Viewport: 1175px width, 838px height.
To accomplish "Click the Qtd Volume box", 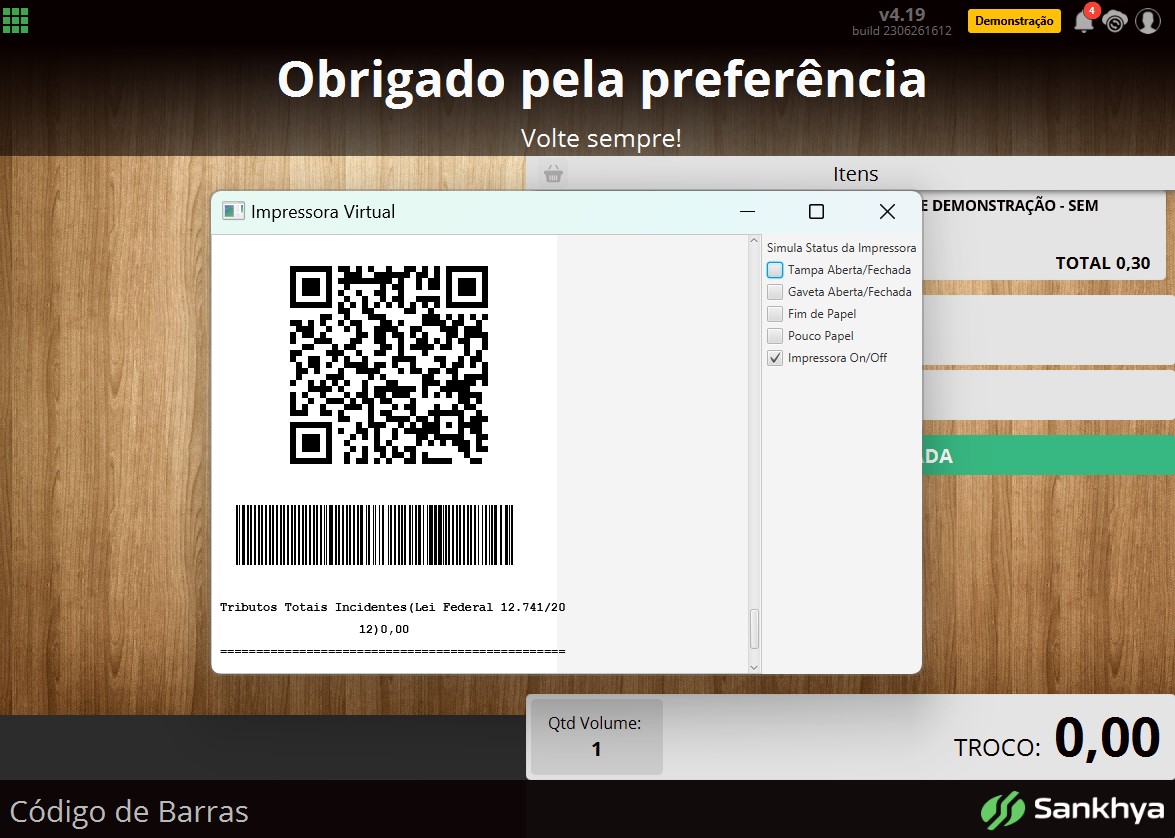I will [x=596, y=736].
